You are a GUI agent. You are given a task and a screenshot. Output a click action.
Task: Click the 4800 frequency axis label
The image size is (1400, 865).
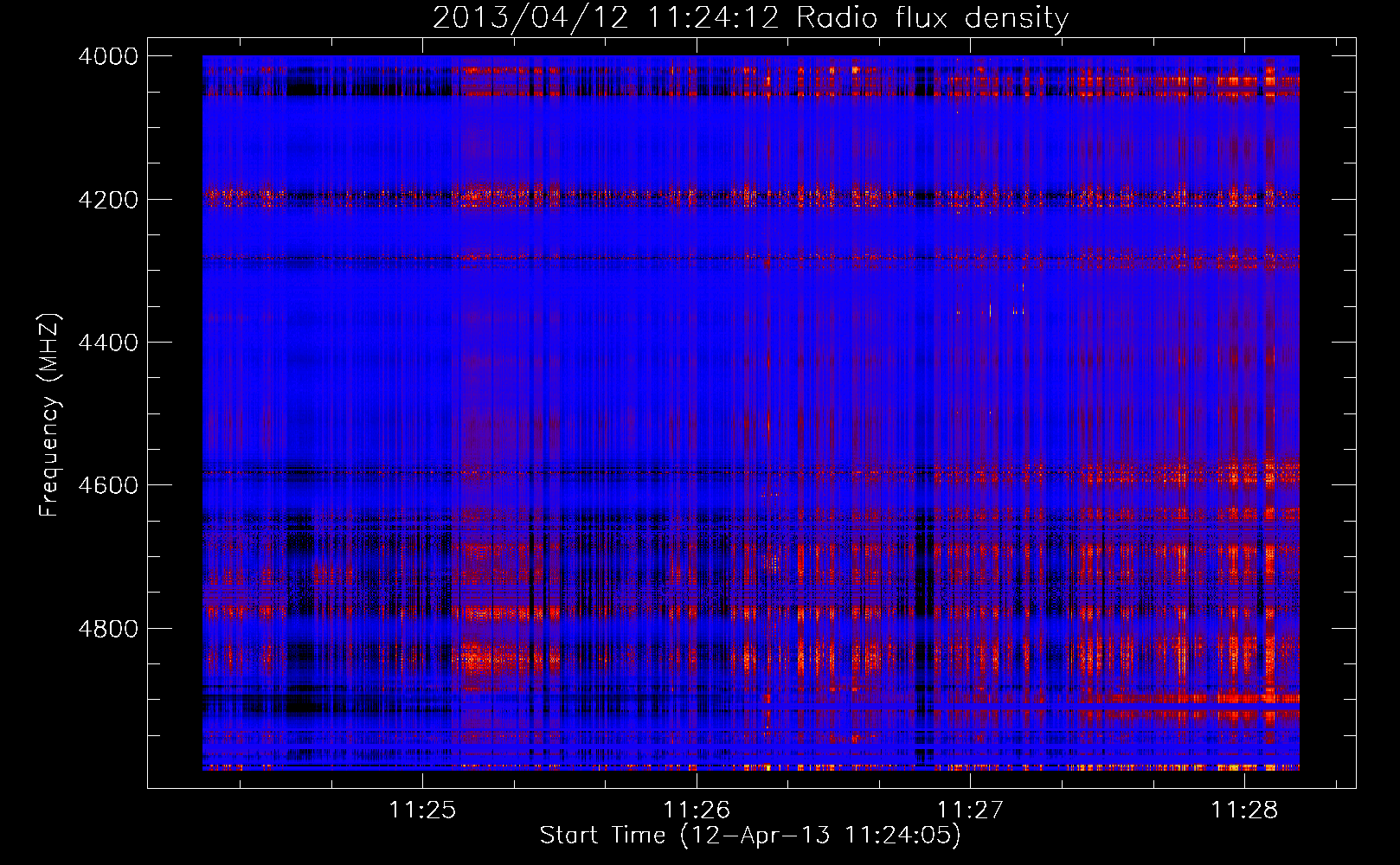(x=108, y=629)
